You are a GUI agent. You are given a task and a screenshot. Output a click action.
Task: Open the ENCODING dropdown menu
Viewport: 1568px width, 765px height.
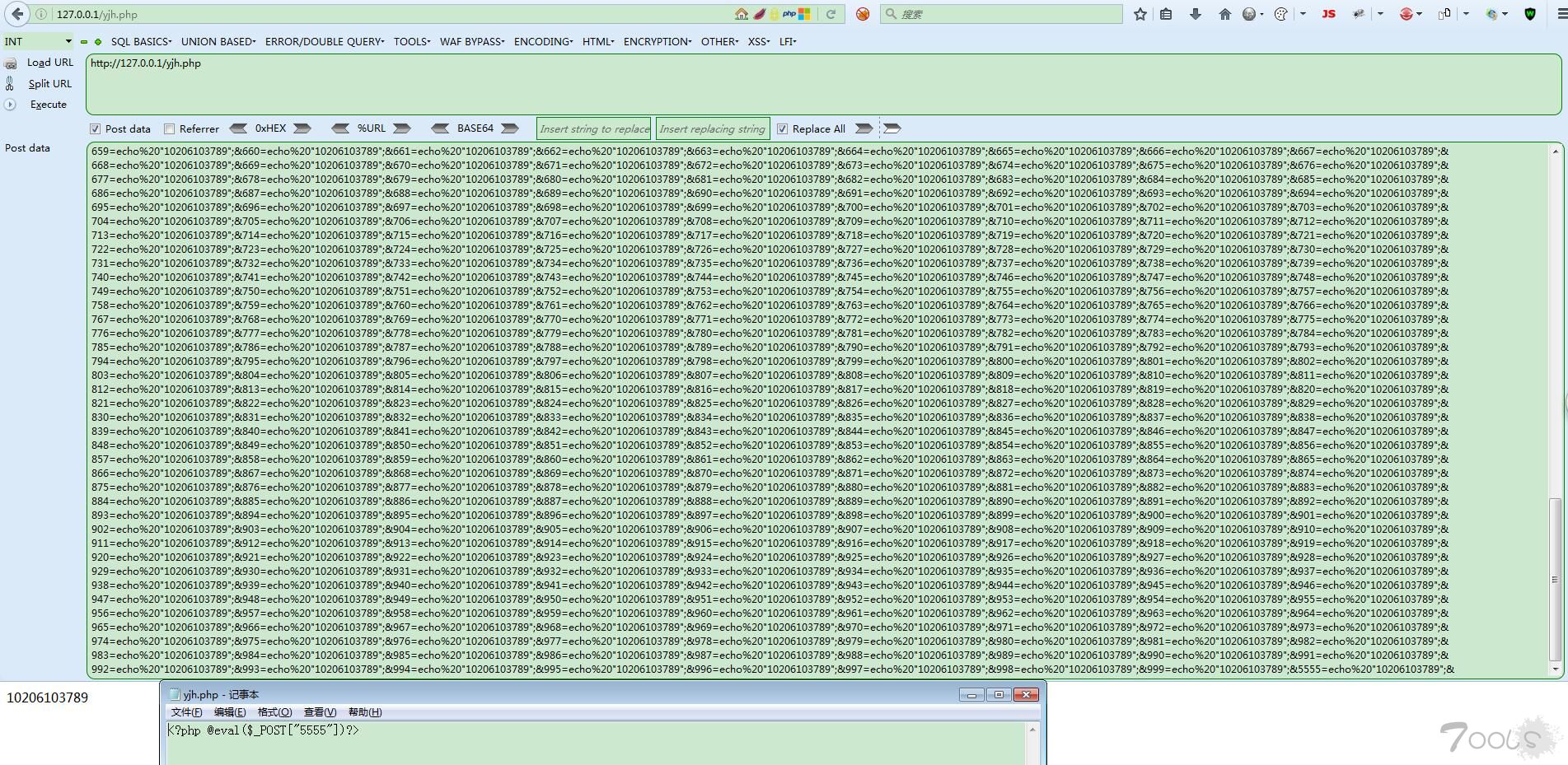pos(543,41)
